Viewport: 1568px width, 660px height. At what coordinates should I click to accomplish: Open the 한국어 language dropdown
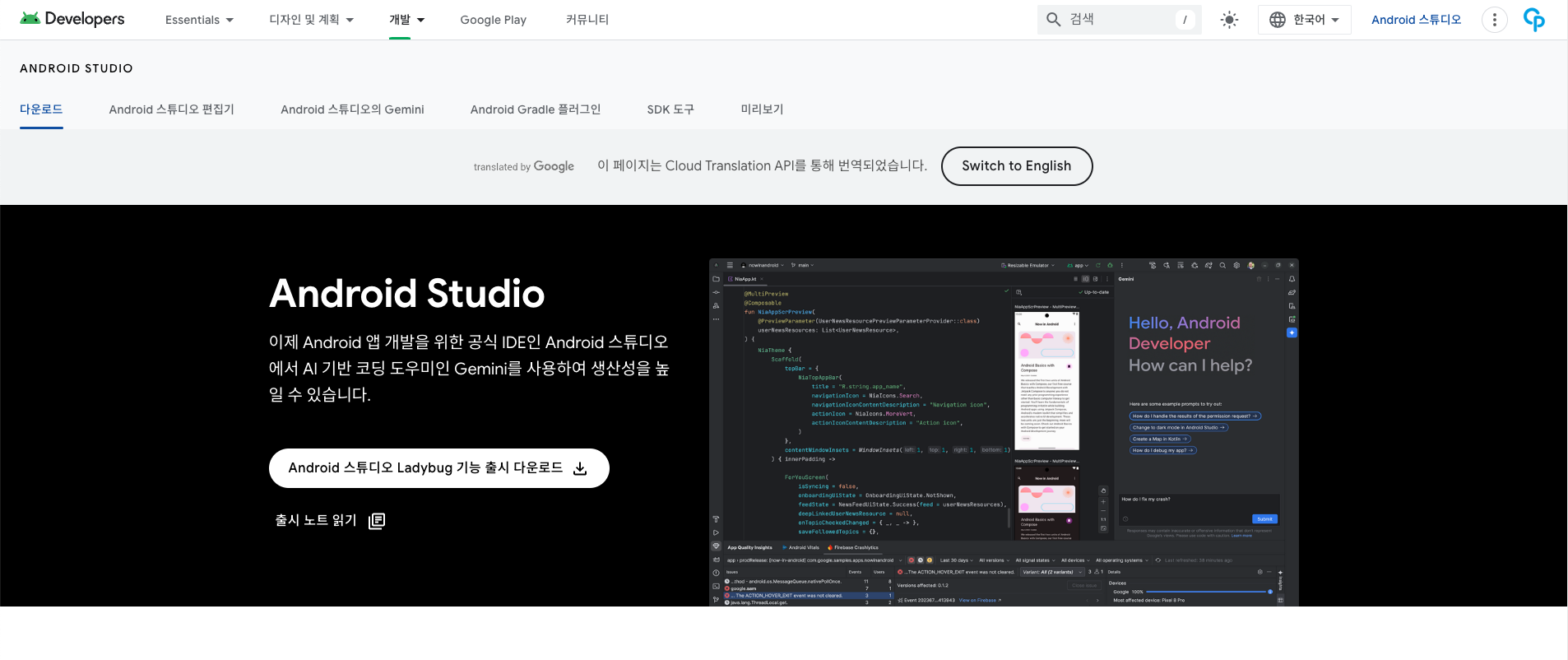(1305, 20)
